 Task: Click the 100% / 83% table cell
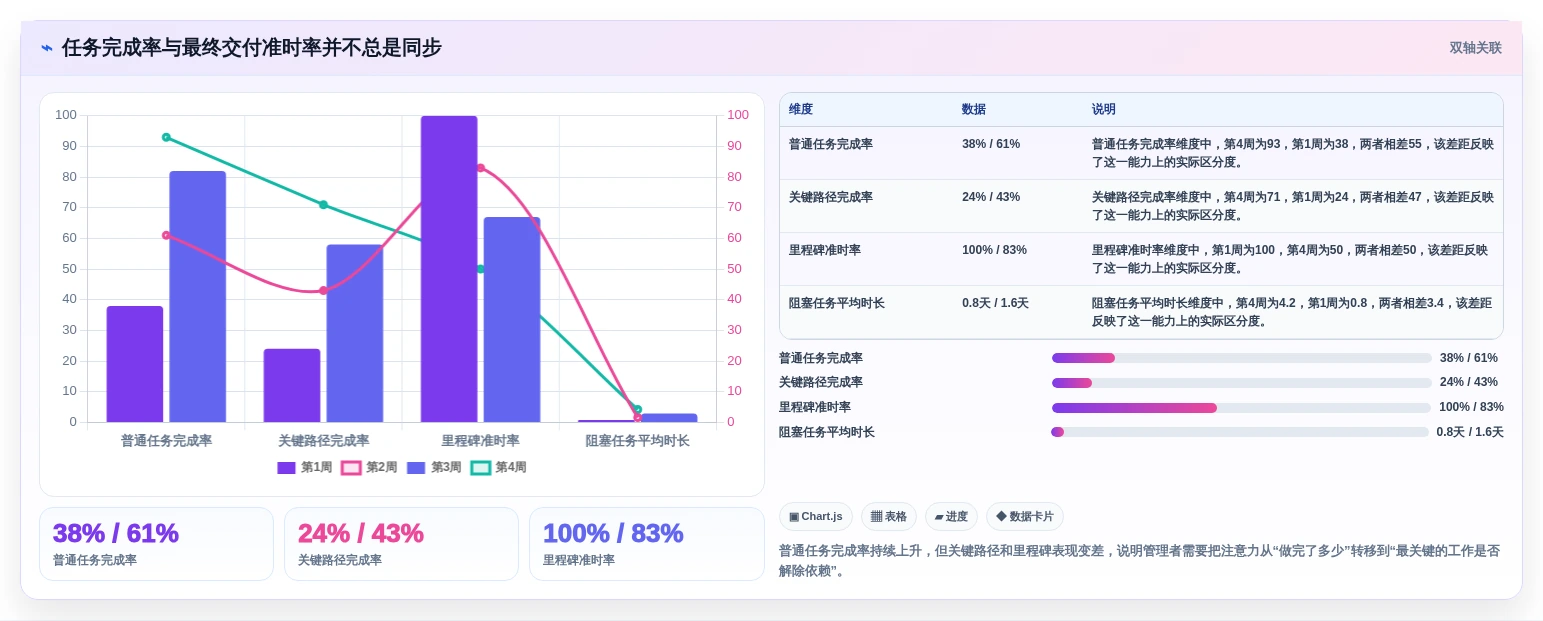click(994, 250)
